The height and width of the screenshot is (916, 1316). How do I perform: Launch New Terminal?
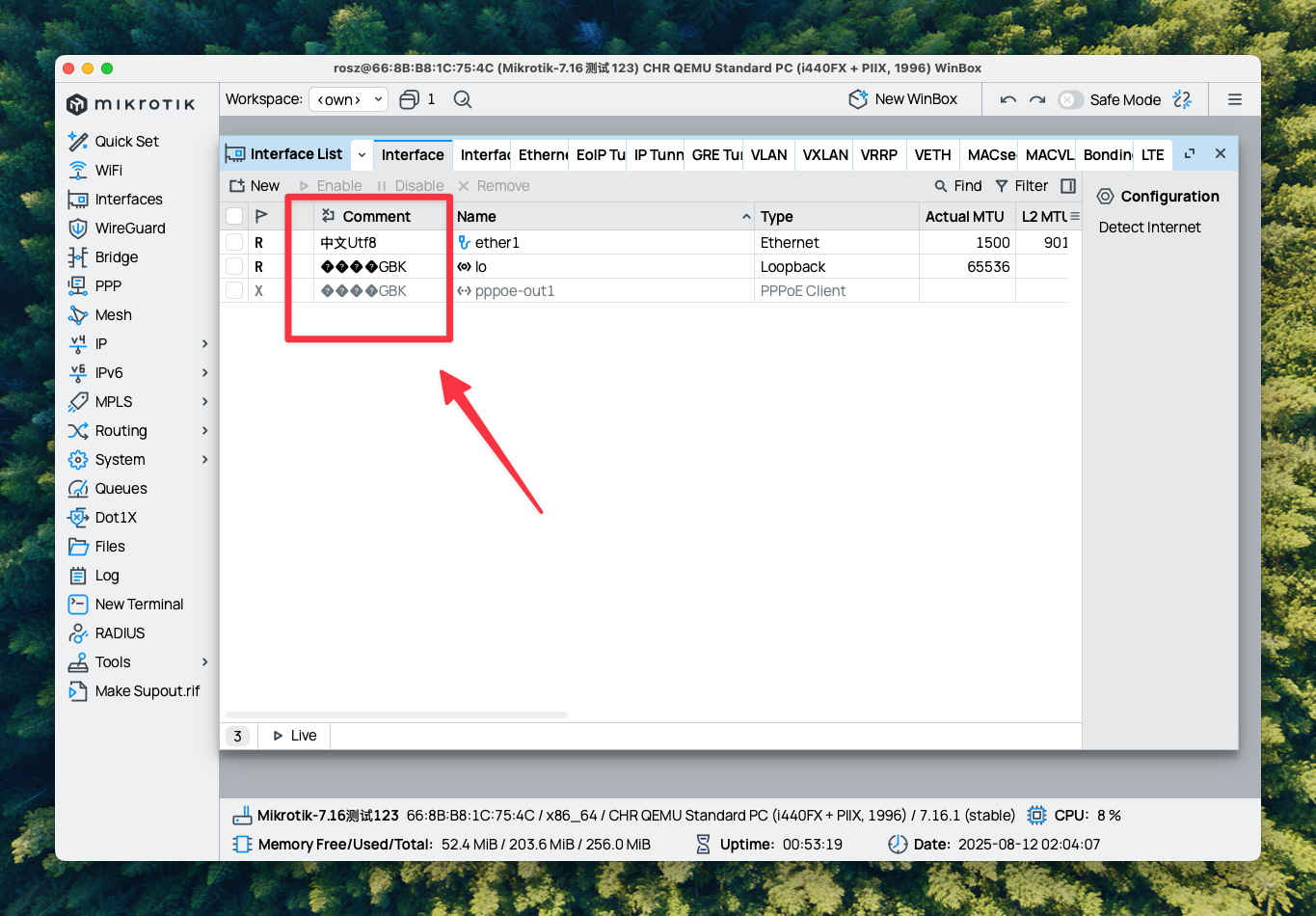(x=125, y=604)
